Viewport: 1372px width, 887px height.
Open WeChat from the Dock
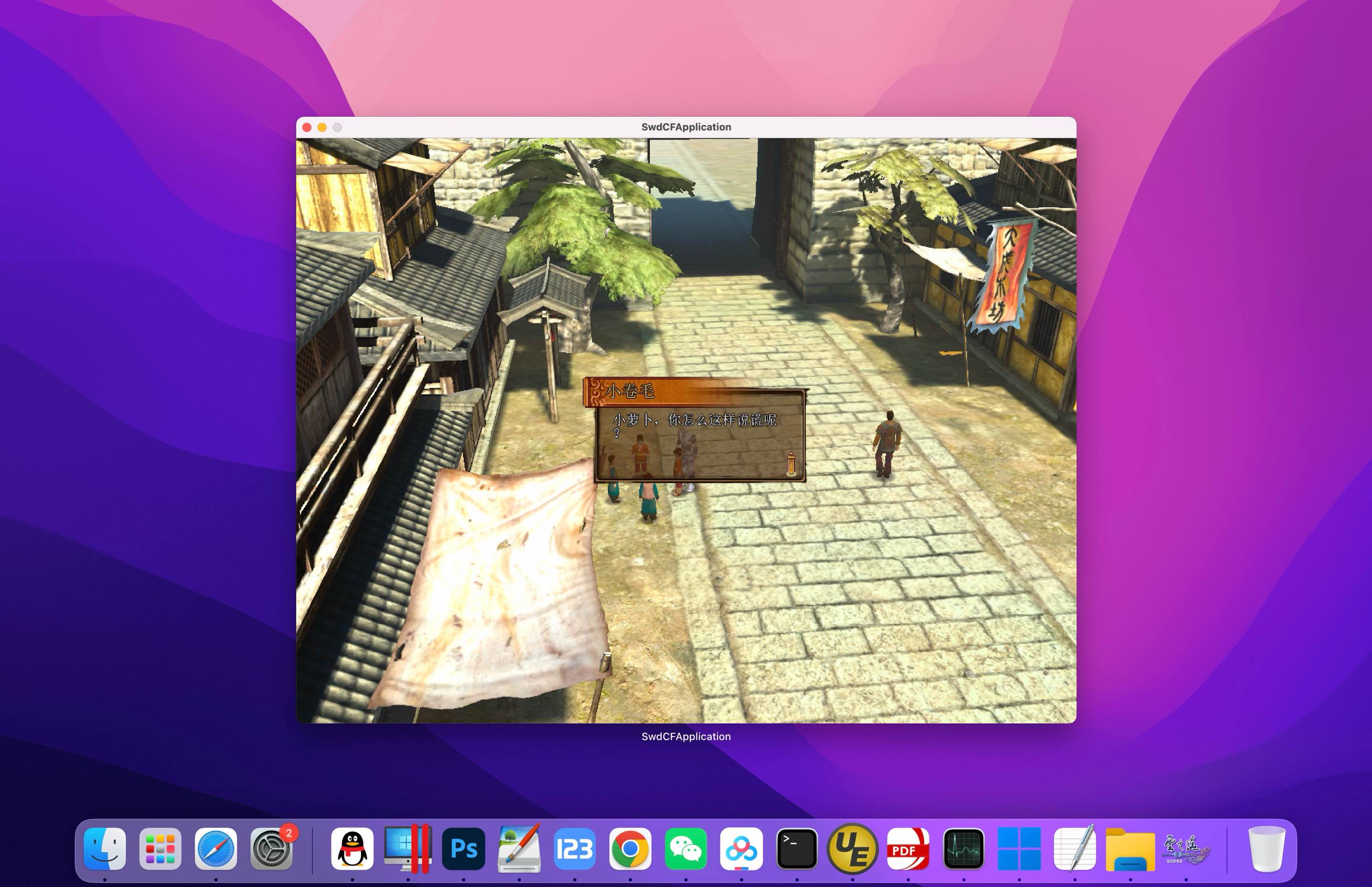click(x=686, y=848)
